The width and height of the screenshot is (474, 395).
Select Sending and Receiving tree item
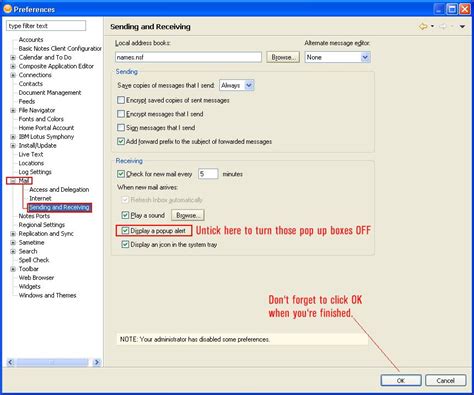coord(59,207)
